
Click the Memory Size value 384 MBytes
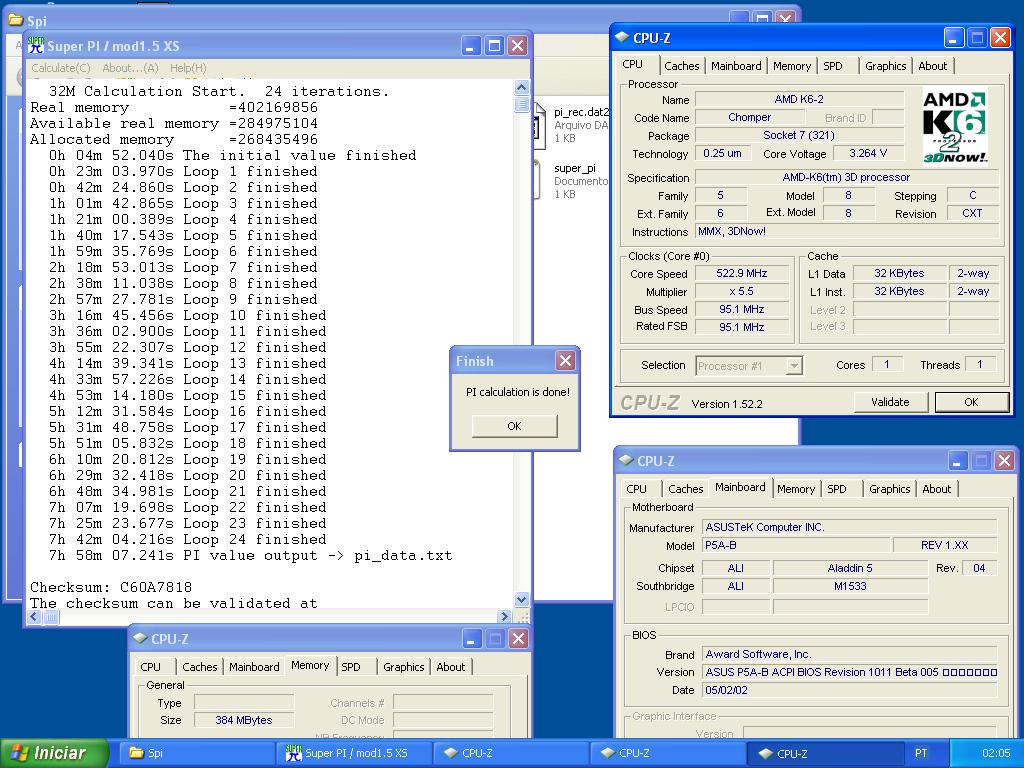(244, 720)
